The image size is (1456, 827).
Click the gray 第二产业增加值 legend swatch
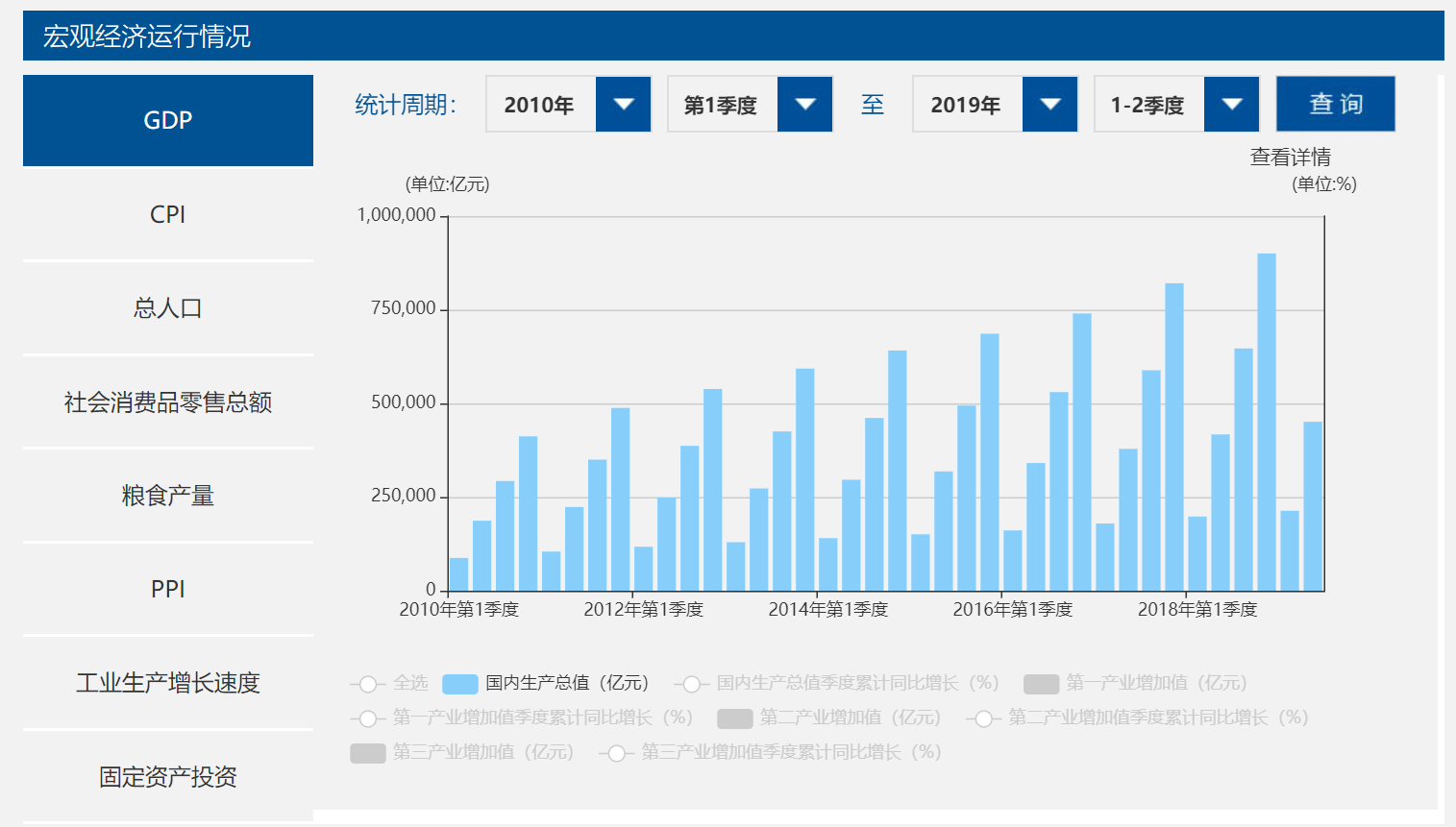click(735, 718)
